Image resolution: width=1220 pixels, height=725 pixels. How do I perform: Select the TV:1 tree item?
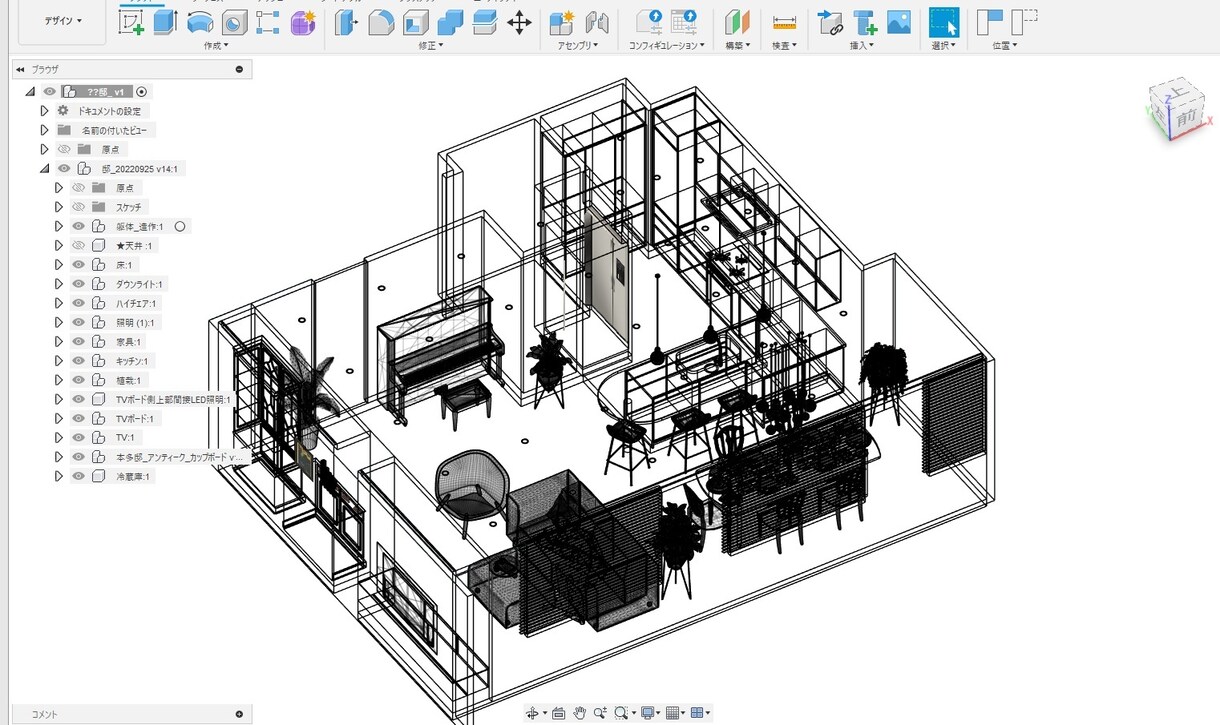pos(125,437)
